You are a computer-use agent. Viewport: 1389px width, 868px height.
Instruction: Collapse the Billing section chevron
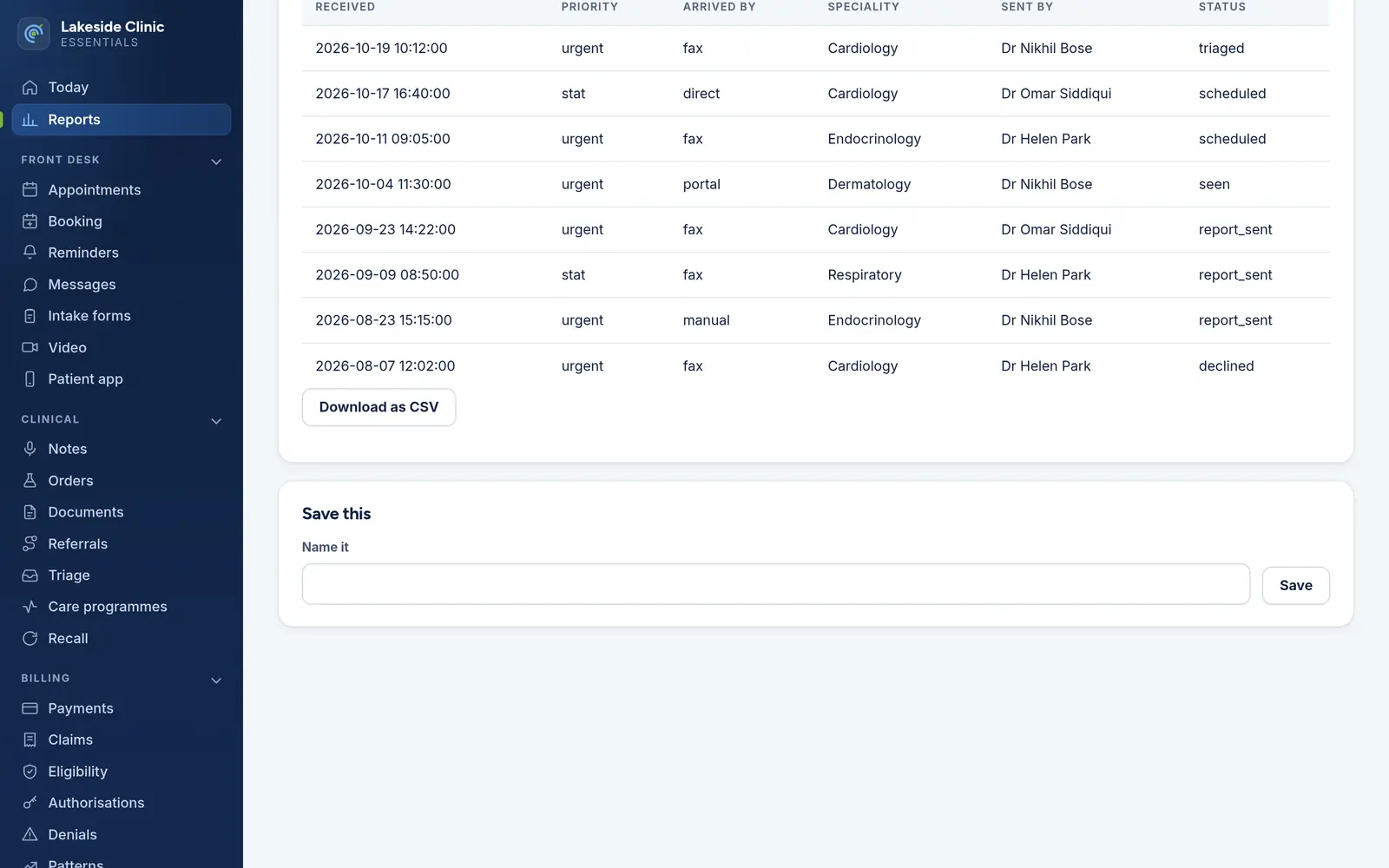(216, 681)
